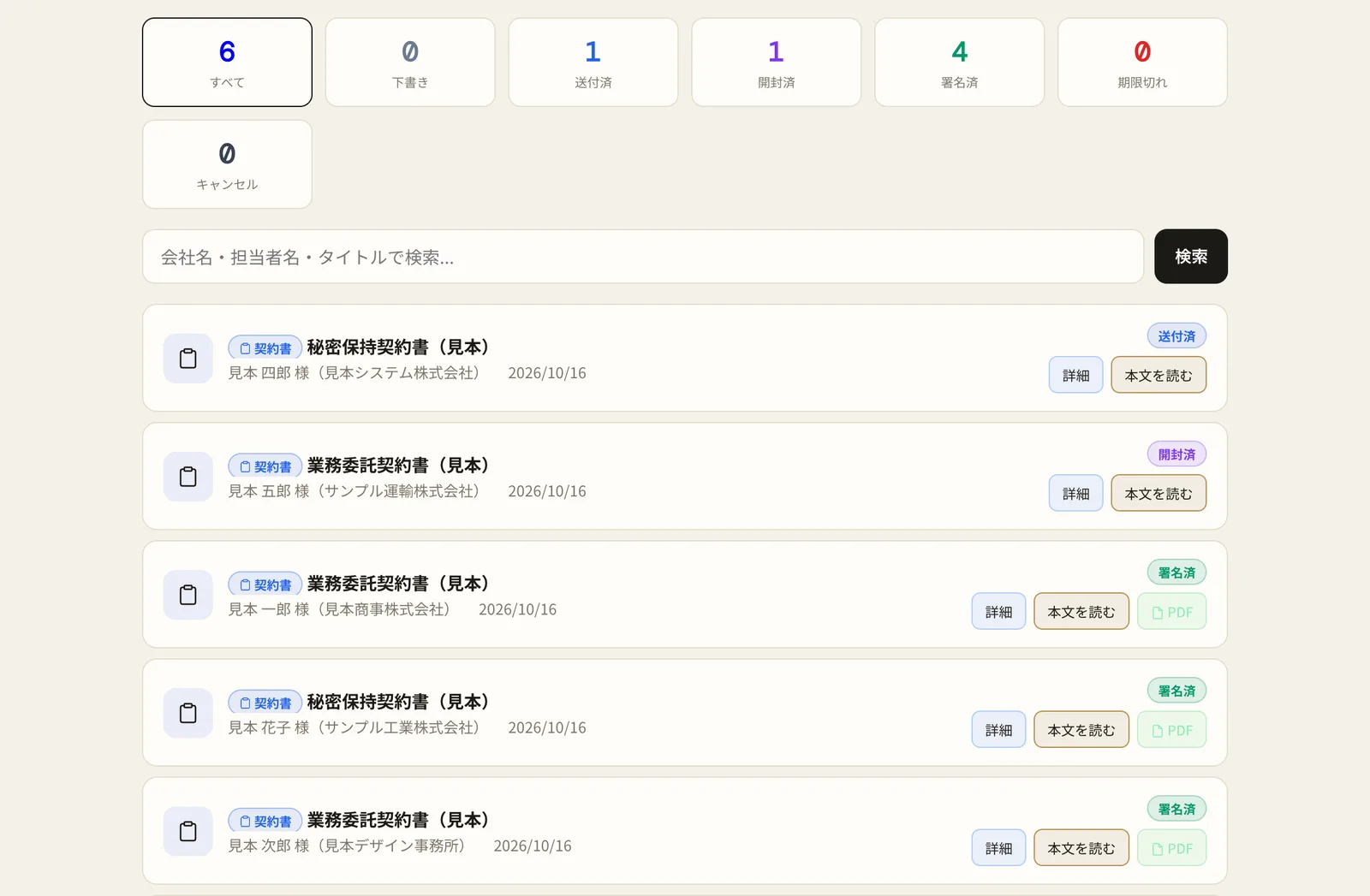Read 本文 of 見本 四郎 contract
The height and width of the screenshot is (896, 1370).
[x=1159, y=375]
